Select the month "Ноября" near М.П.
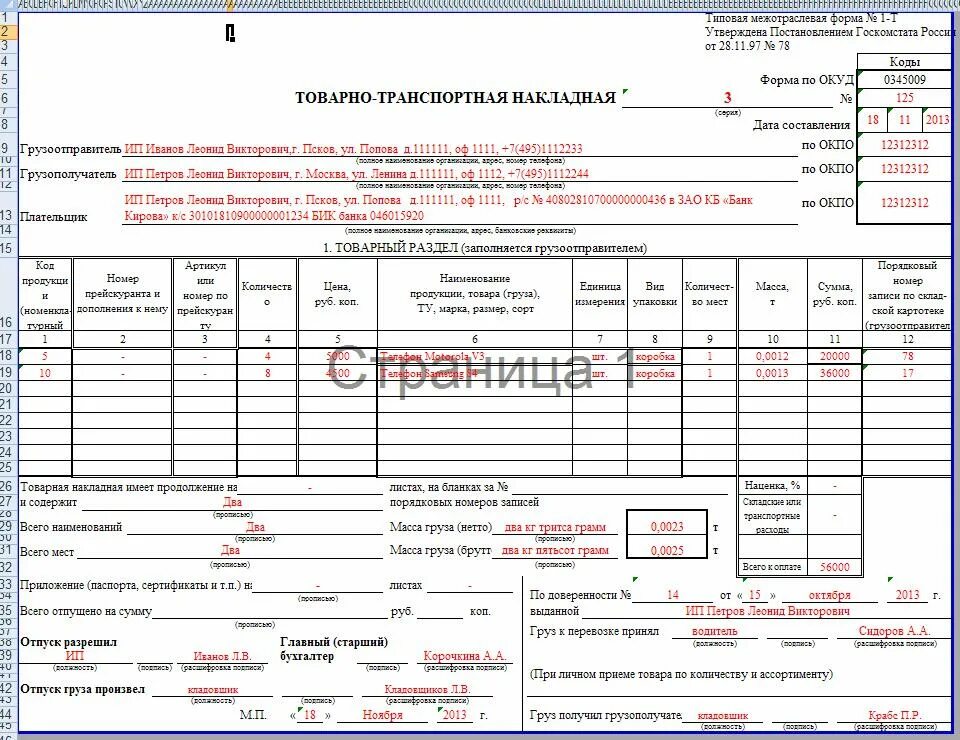960x740 pixels. (383, 715)
